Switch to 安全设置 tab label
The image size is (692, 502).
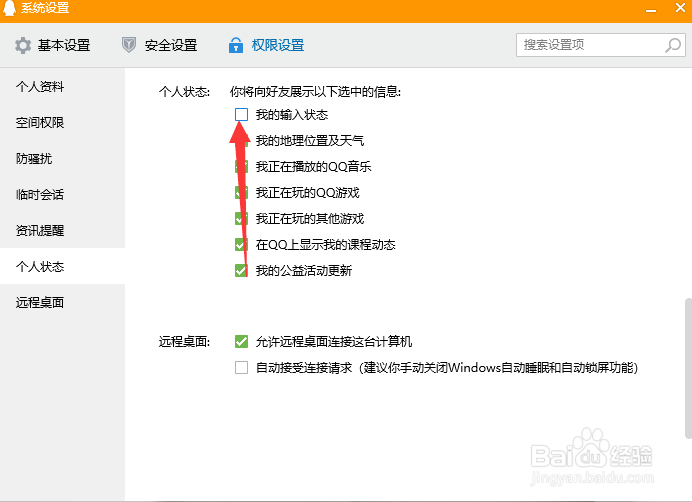[x=171, y=45]
